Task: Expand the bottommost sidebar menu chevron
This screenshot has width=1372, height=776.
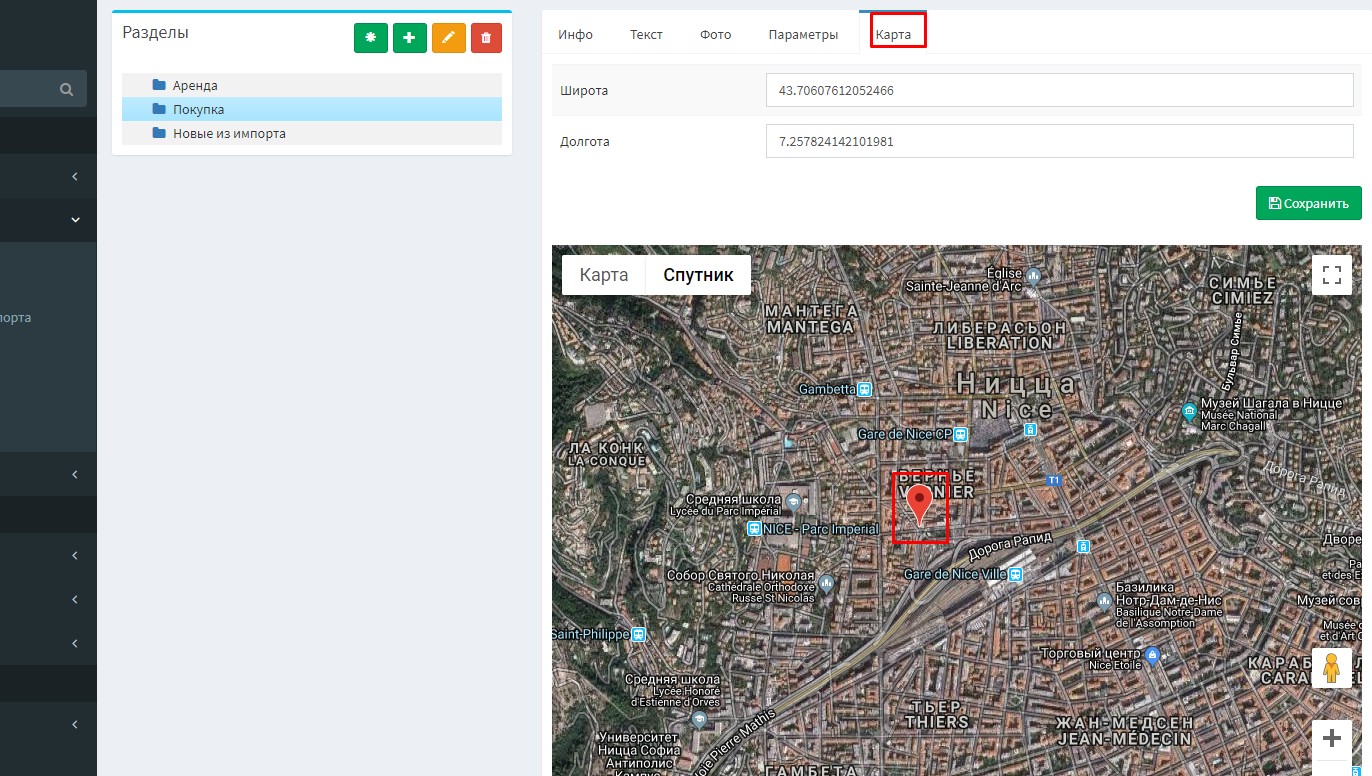Action: point(75,724)
